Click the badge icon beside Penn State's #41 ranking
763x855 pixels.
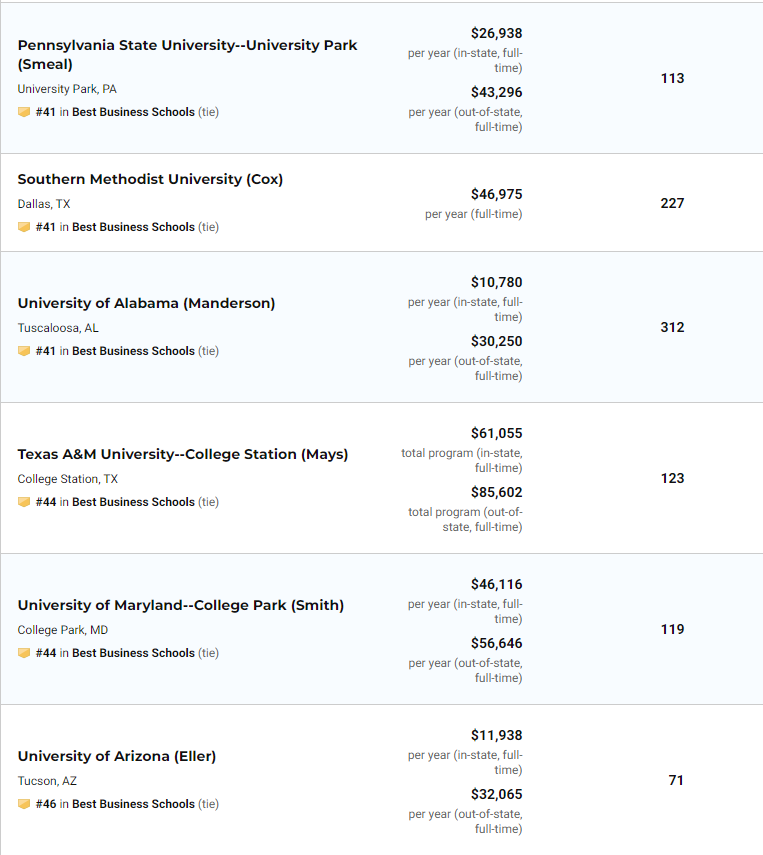tap(24, 112)
